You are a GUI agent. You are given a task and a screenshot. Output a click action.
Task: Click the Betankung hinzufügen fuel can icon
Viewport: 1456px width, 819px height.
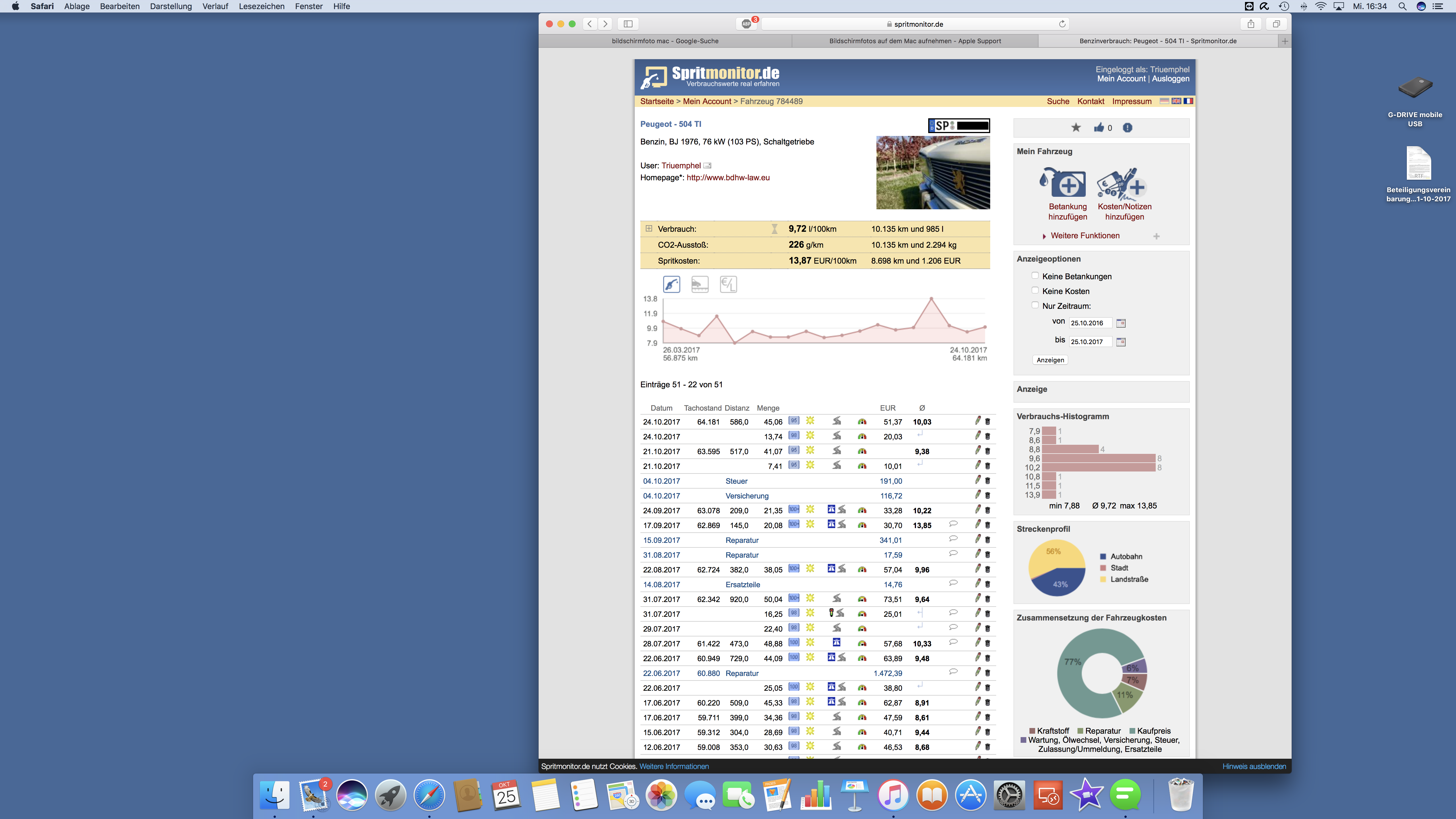click(1063, 183)
